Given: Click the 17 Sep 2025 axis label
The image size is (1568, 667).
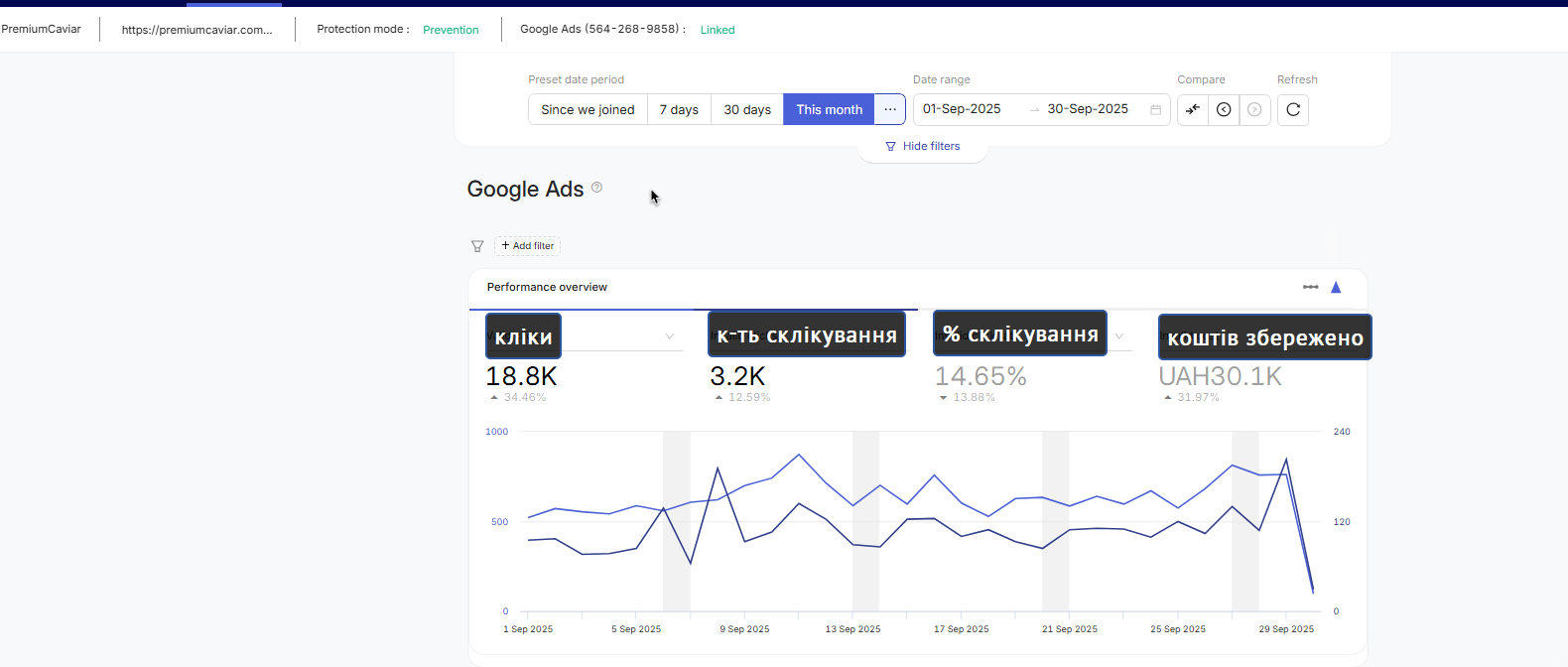Looking at the screenshot, I should (961, 629).
